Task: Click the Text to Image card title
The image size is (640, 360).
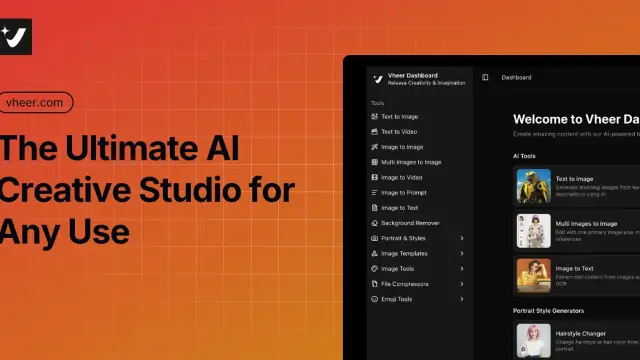Action: (x=574, y=179)
